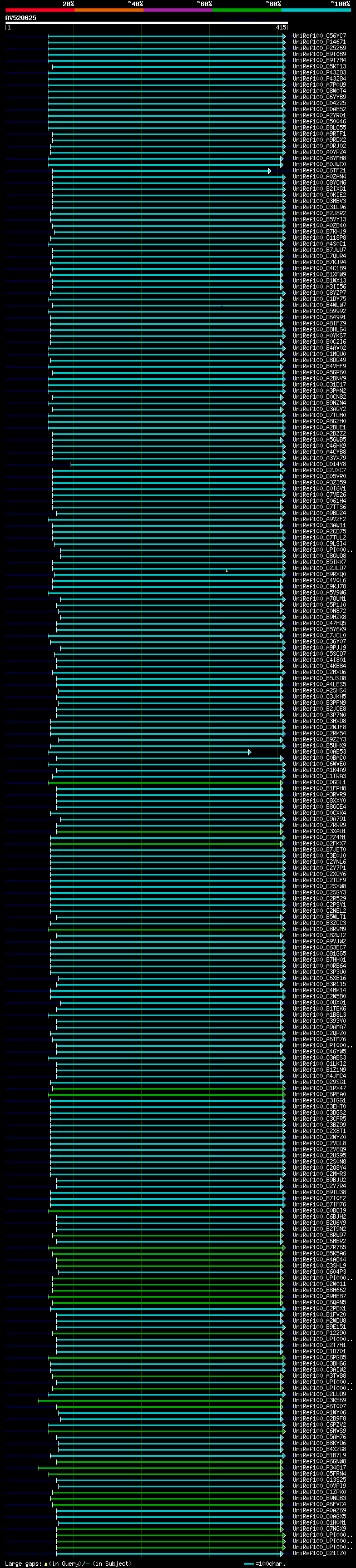The image size is (356, 1568).
Task: Select hit label UniRef100_Q2FKX7
Action: pos(319,843)
